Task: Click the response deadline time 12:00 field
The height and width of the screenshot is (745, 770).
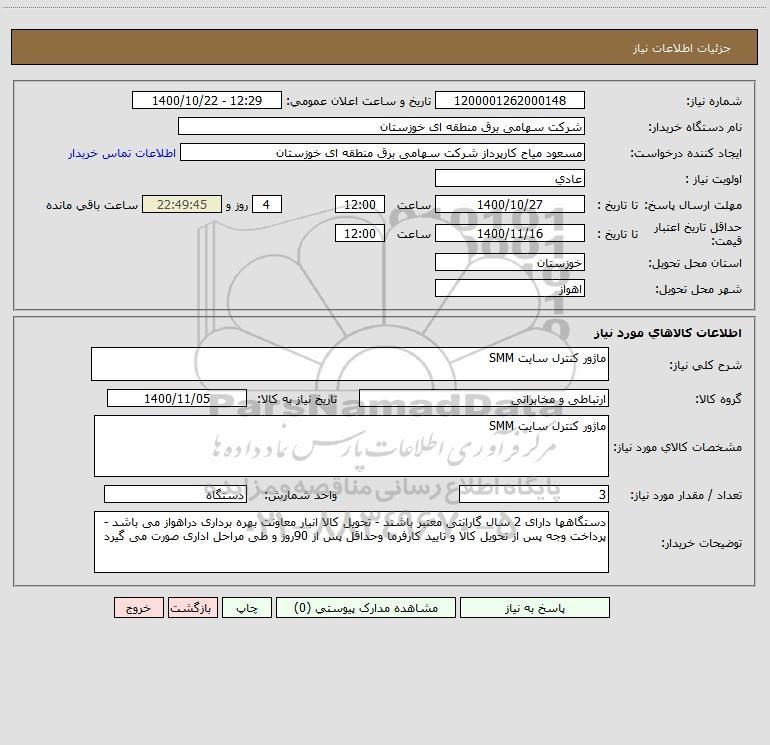Action: click(x=359, y=204)
